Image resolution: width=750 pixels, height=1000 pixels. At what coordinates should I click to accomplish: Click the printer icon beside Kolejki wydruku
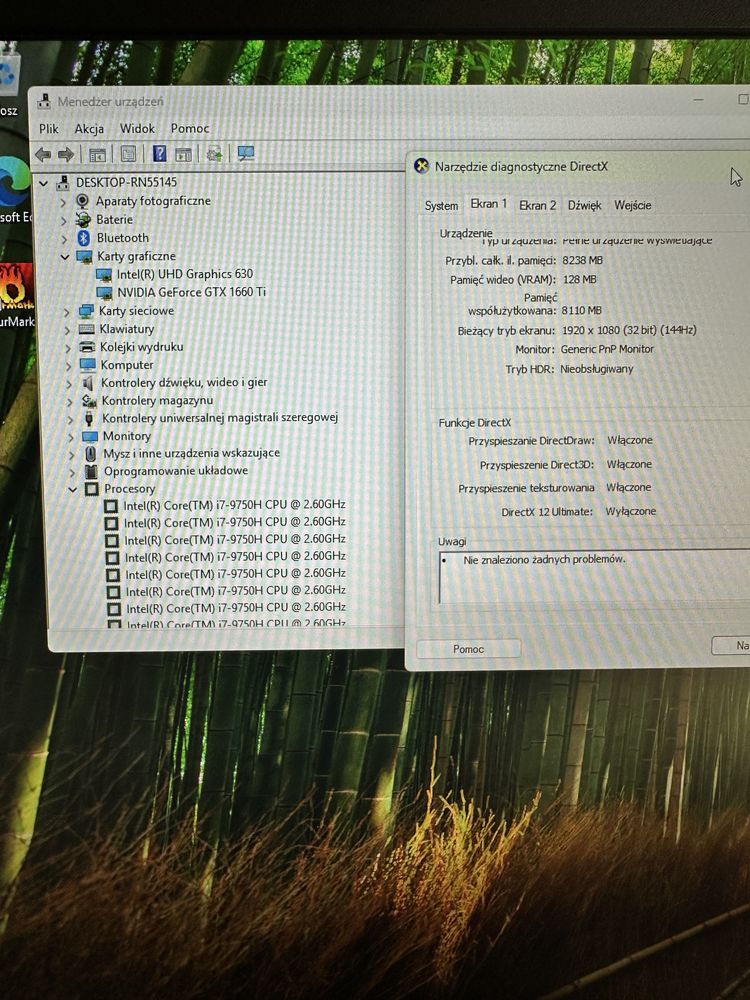87,347
